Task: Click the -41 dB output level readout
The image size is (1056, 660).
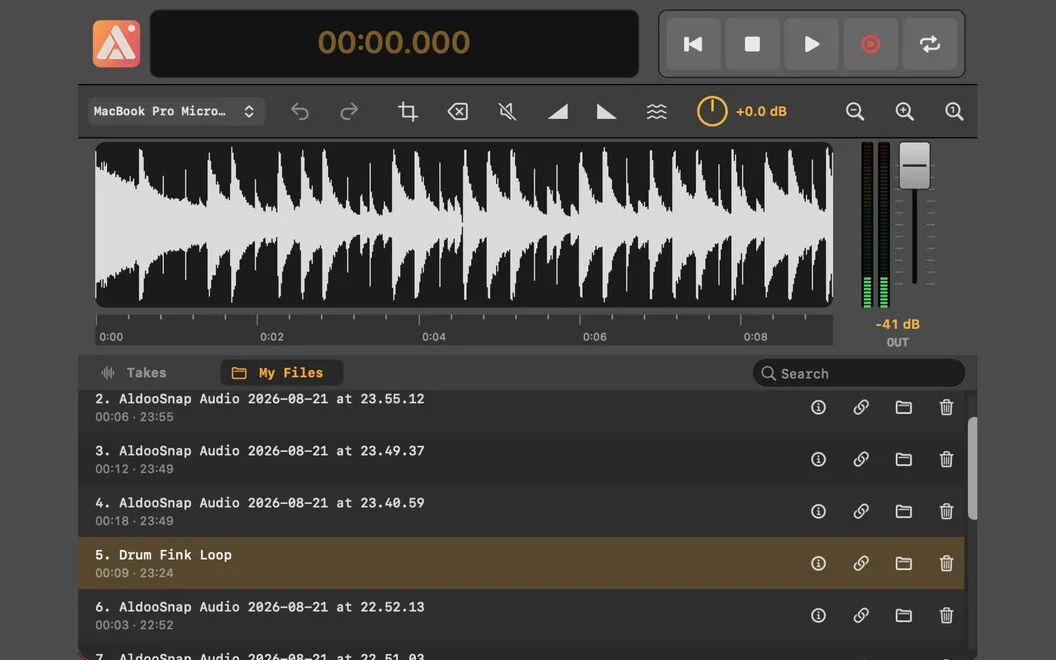Action: tap(897, 325)
